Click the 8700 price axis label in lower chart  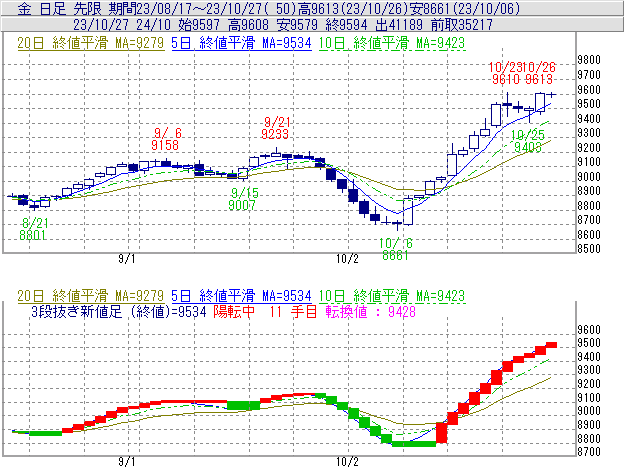coord(589,452)
